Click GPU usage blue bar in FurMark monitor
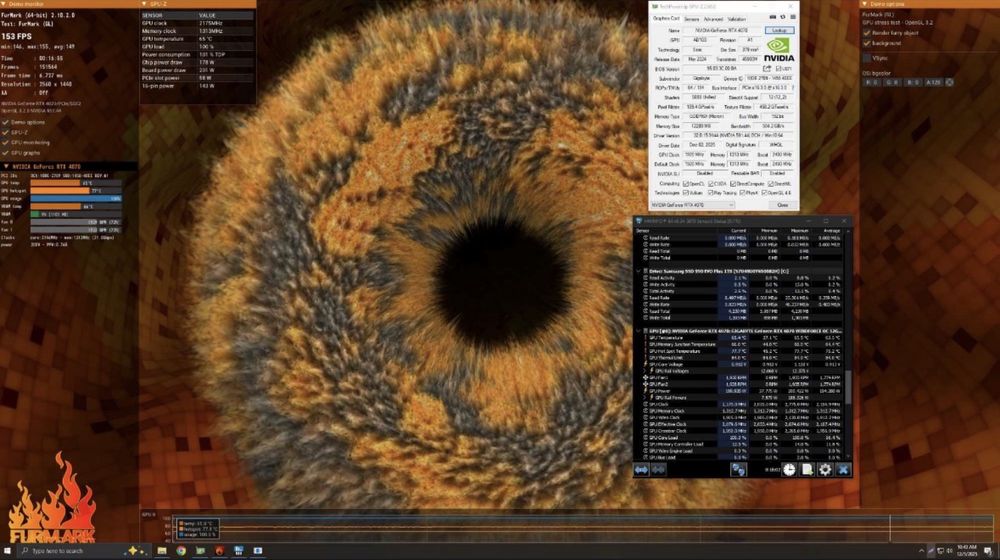1000x560 pixels. pos(76,198)
